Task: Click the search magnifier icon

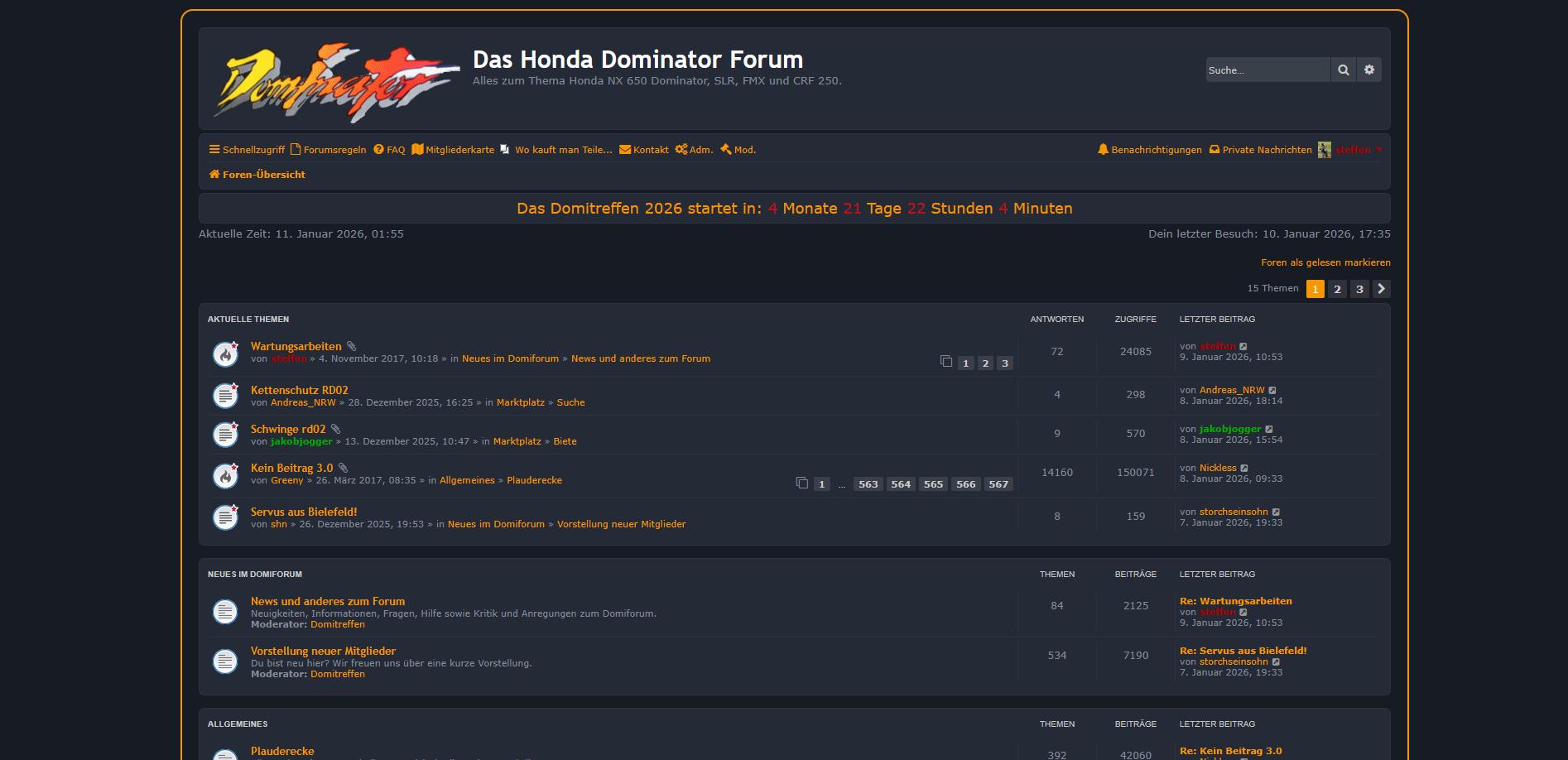Action: (1343, 70)
